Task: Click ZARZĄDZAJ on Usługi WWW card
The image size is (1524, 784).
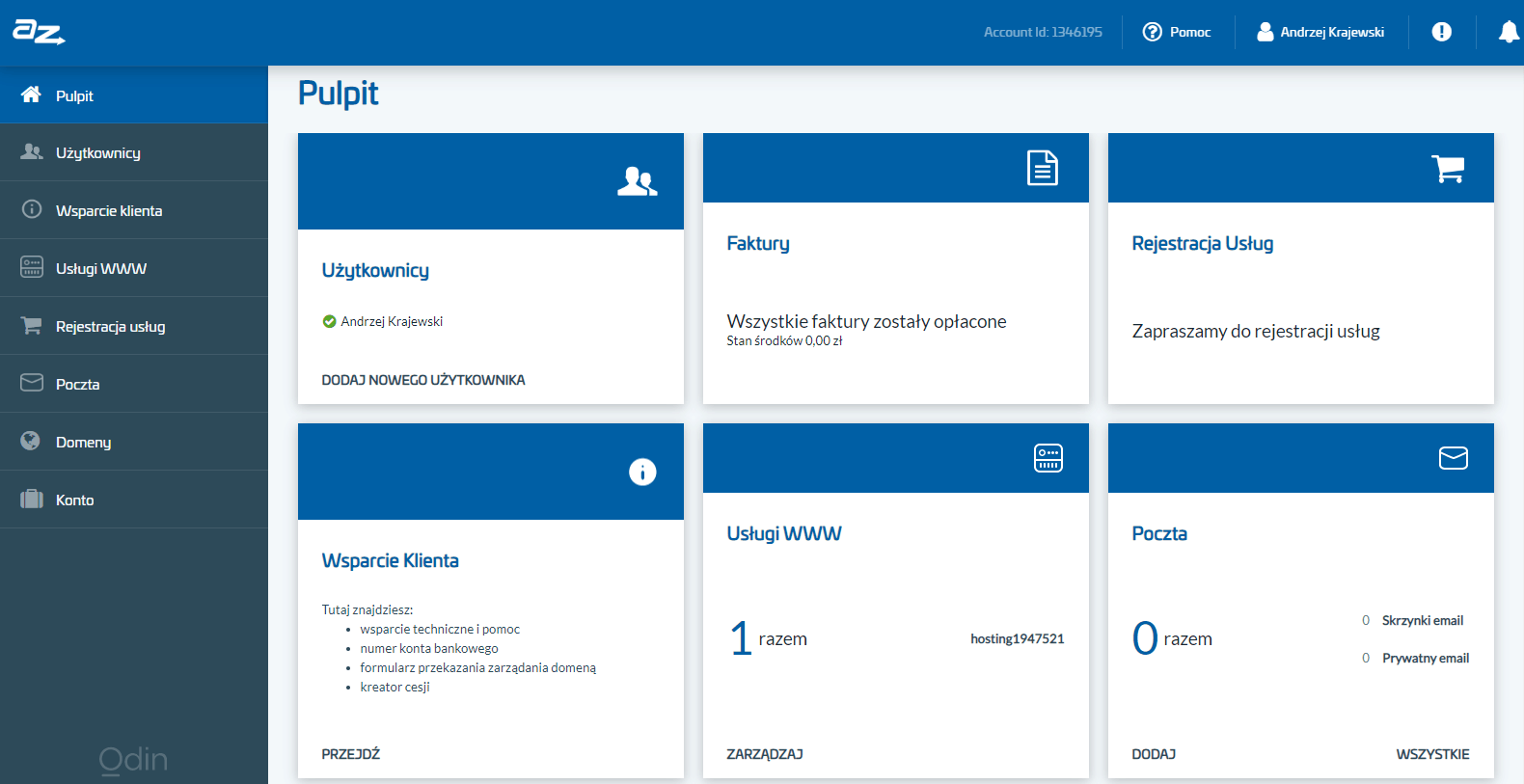Action: [x=765, y=754]
